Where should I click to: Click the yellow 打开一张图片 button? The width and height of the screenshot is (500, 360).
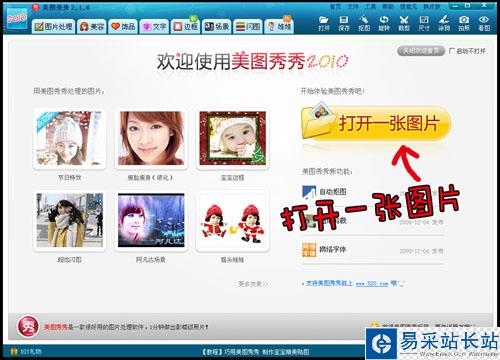tap(376, 123)
